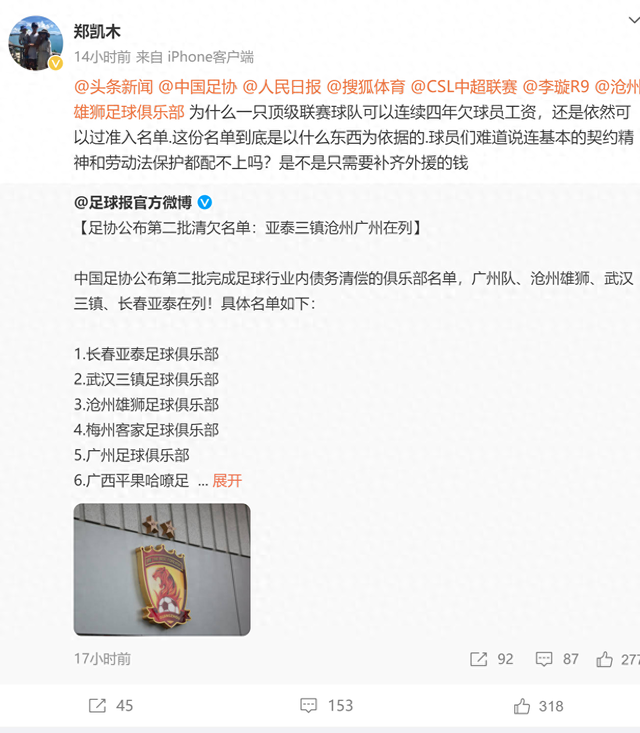Click the blue verified badge beside 足球报官方微博
The height and width of the screenshot is (733, 640).
point(205,202)
